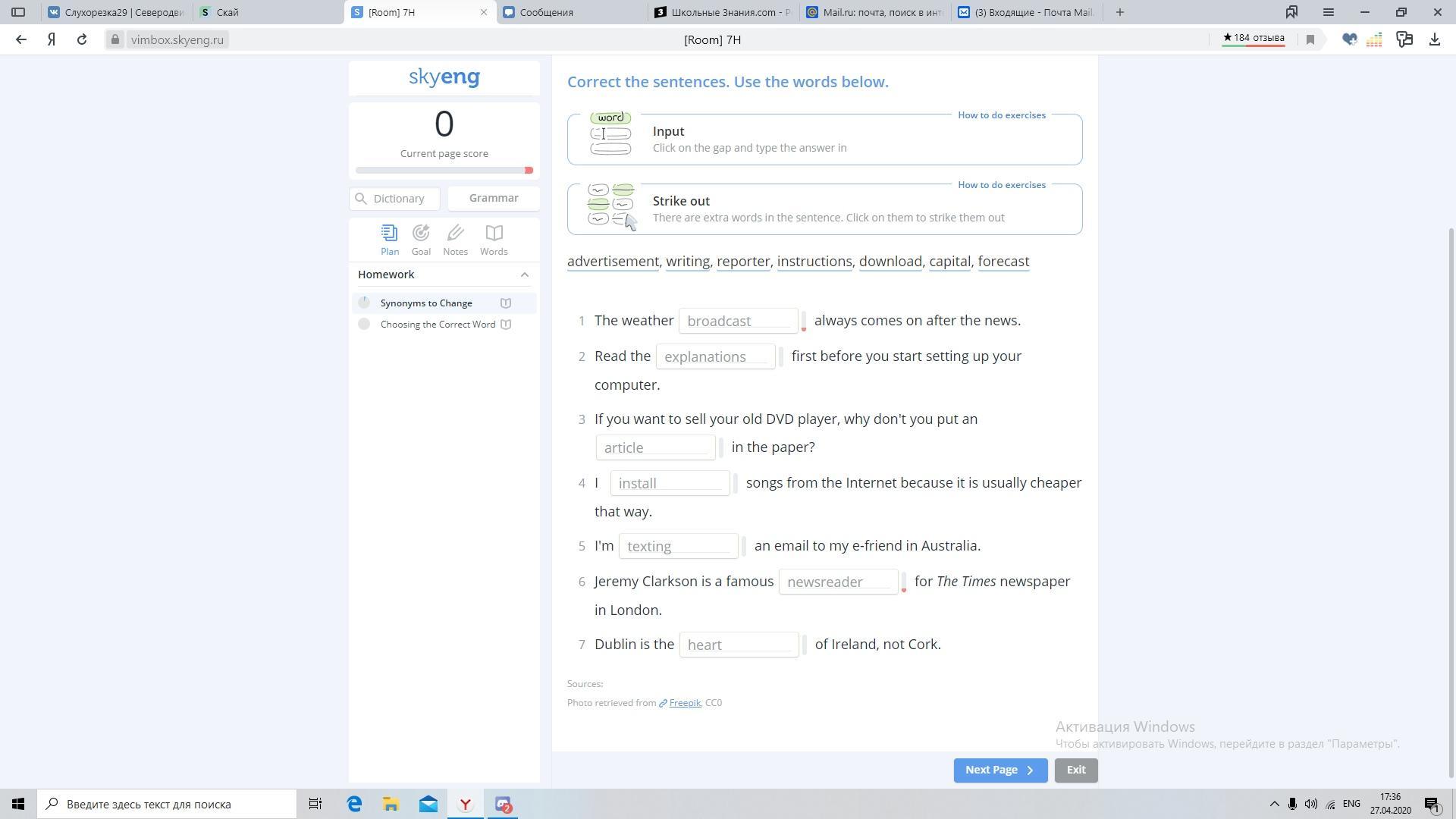1456x819 pixels.
Task: Reload page with refresh icon
Action: [82, 39]
